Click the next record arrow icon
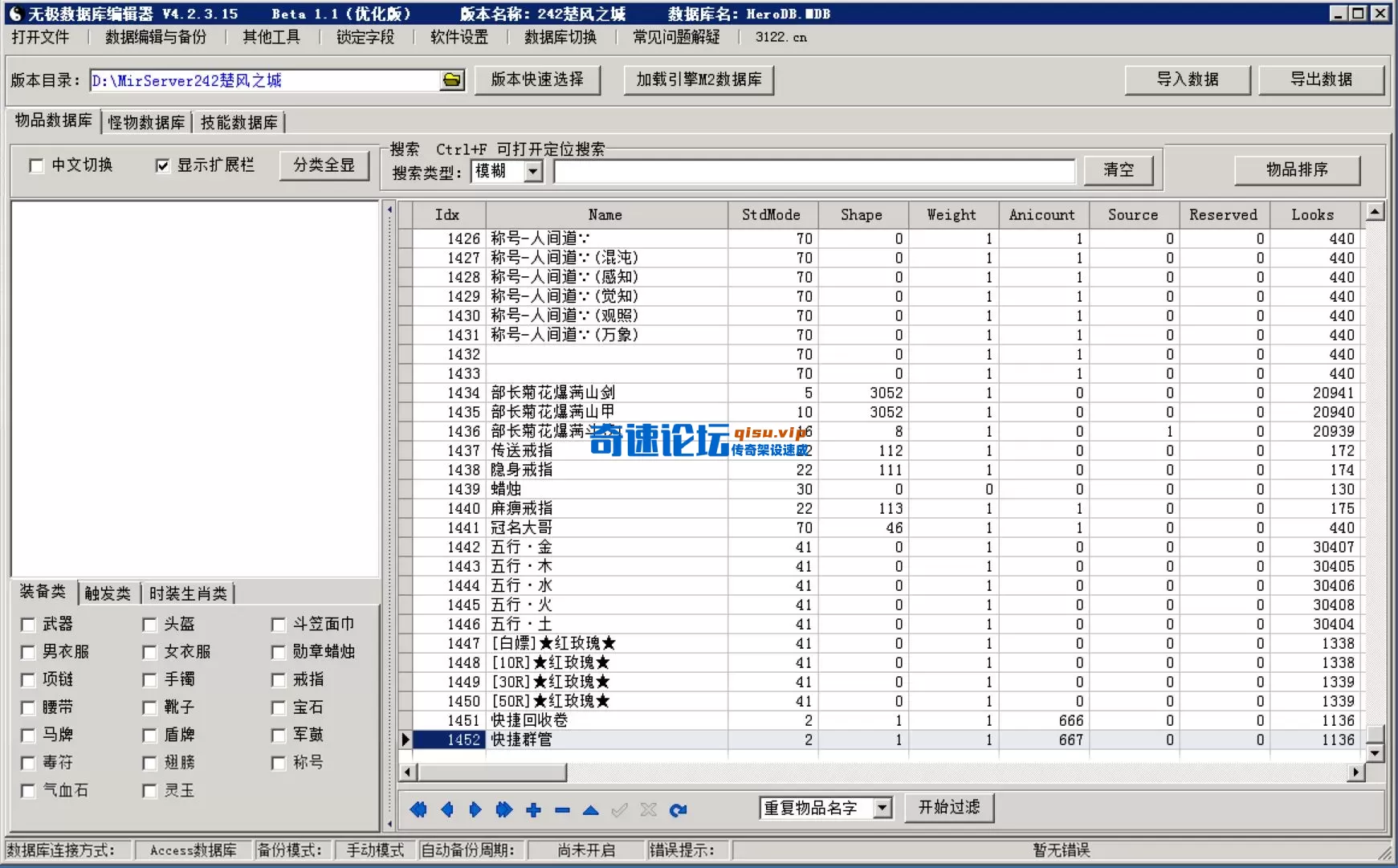1398x868 pixels. click(x=475, y=810)
